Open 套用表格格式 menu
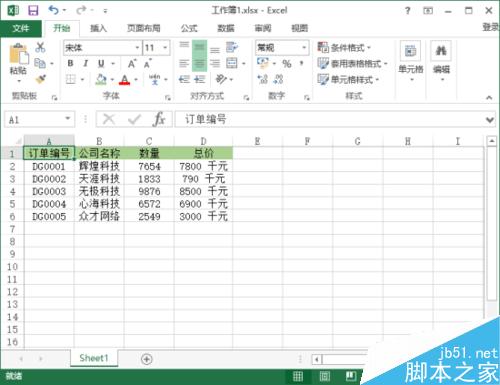Viewport: 500px width, 385px height. 352,63
